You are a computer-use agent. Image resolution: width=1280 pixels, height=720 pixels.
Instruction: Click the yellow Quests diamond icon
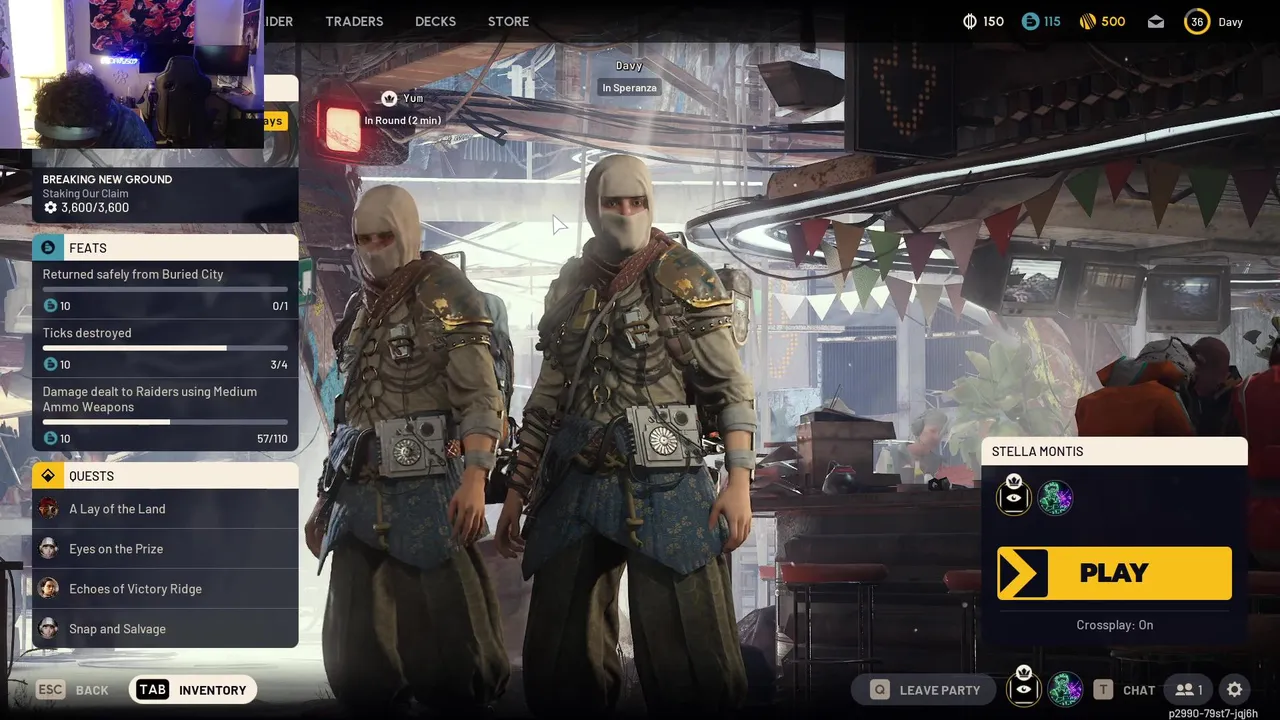click(47, 476)
